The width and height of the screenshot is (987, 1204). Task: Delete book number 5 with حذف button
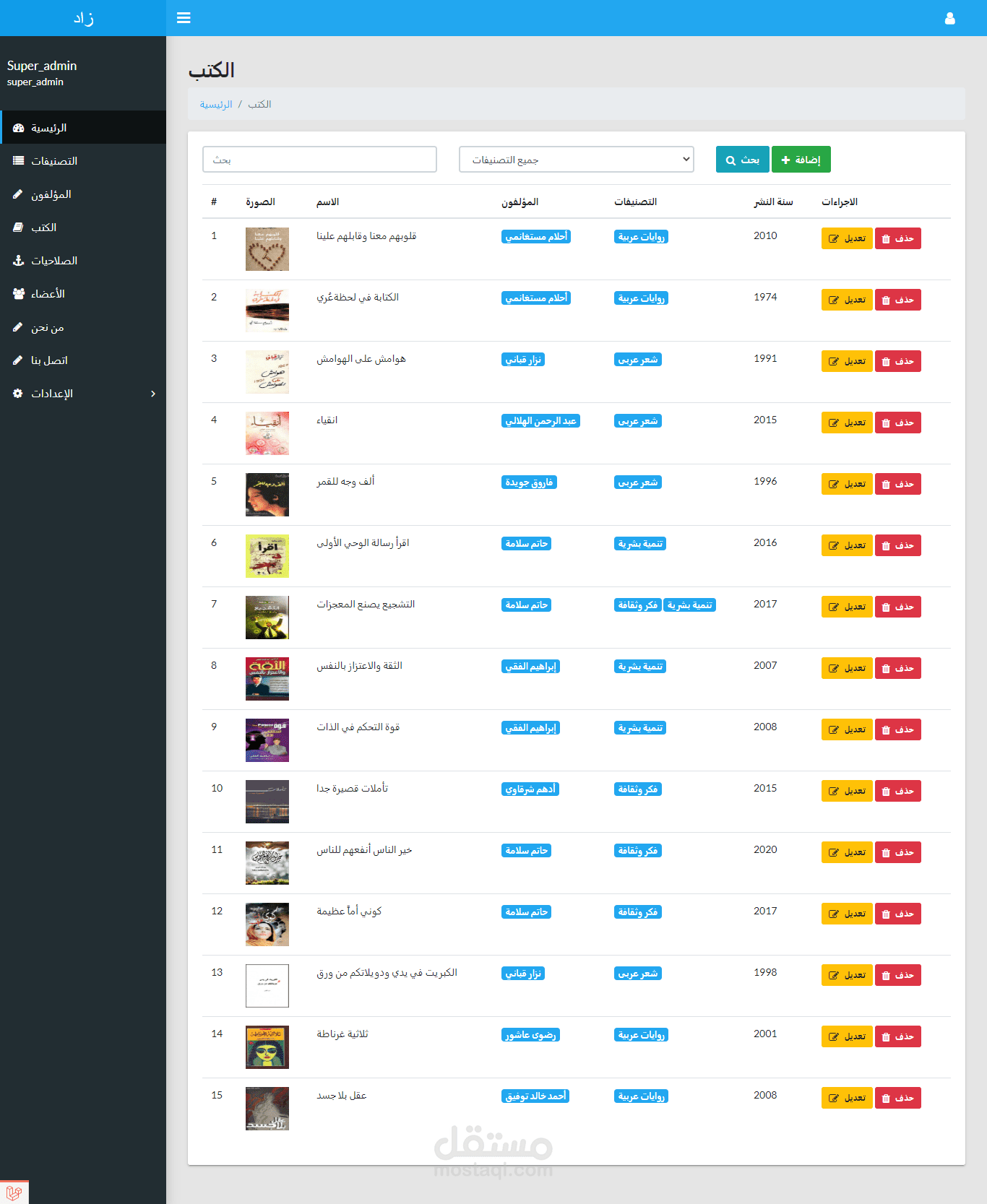[897, 484]
